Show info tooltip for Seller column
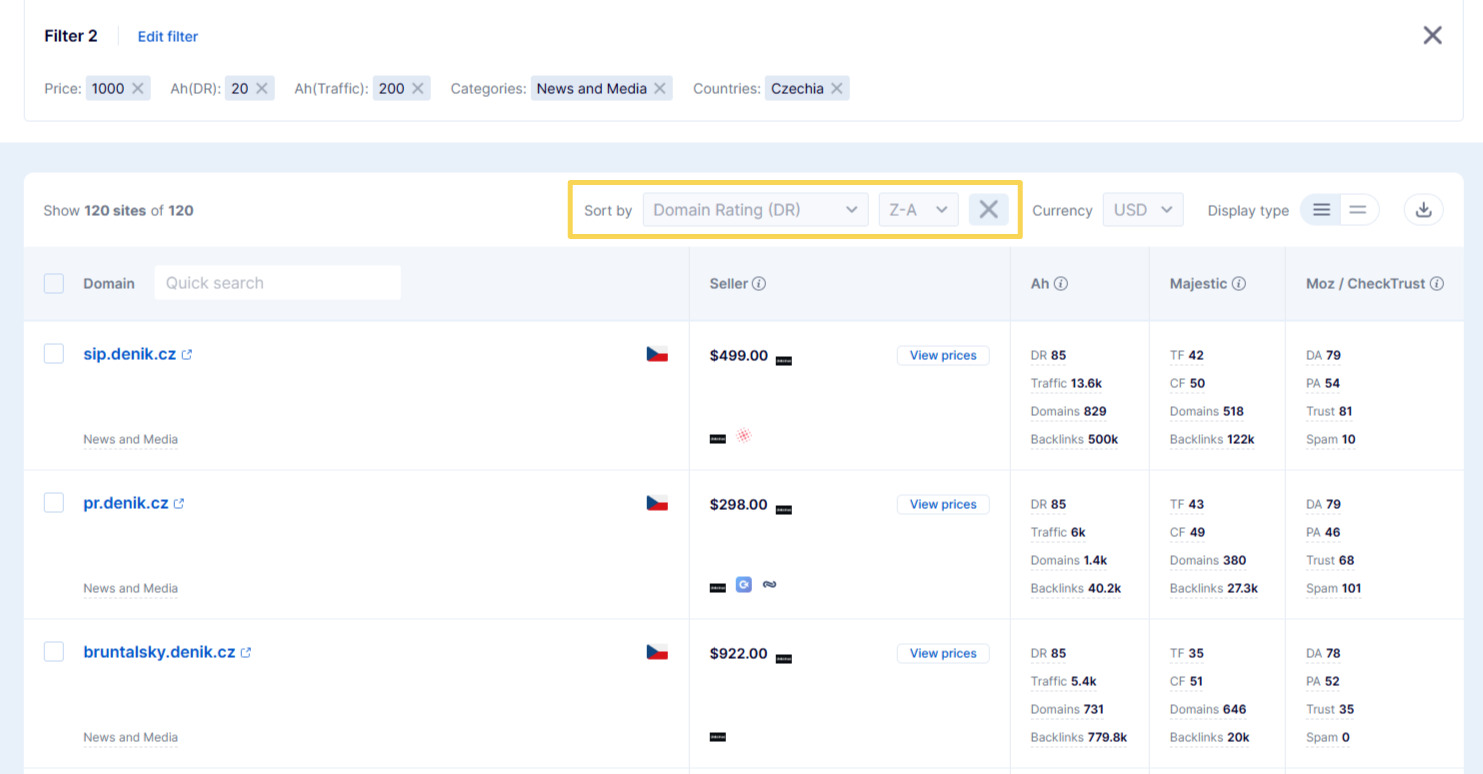 759,284
